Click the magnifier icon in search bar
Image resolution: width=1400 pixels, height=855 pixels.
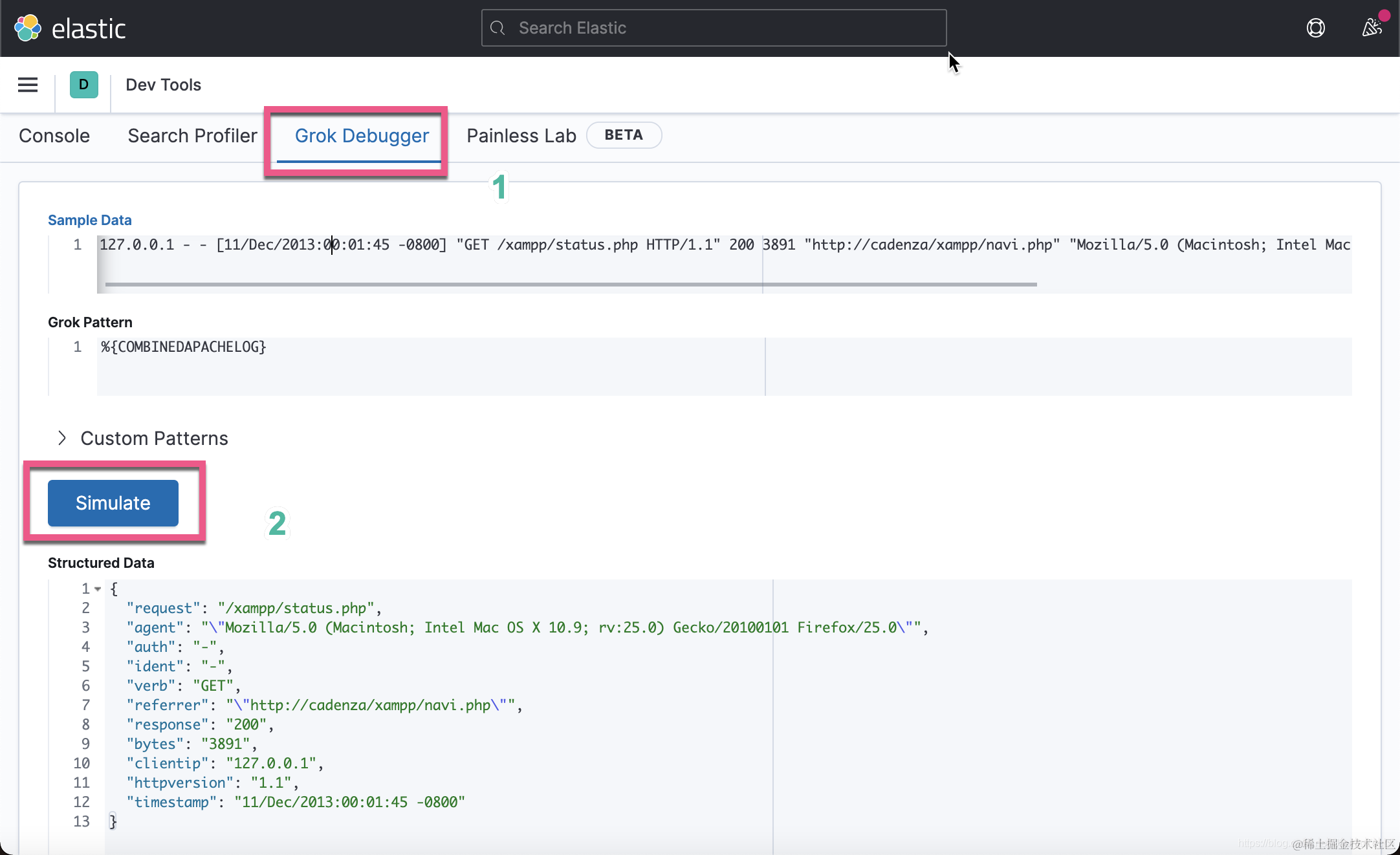pyautogui.click(x=498, y=28)
